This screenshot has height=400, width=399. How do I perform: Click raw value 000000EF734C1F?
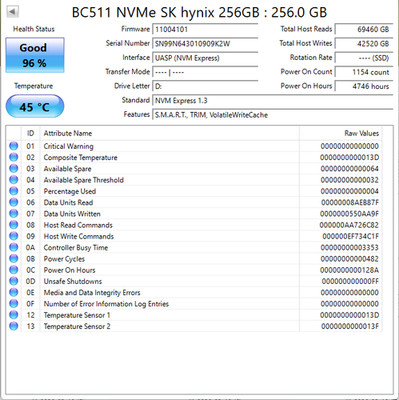pyautogui.click(x=351, y=236)
